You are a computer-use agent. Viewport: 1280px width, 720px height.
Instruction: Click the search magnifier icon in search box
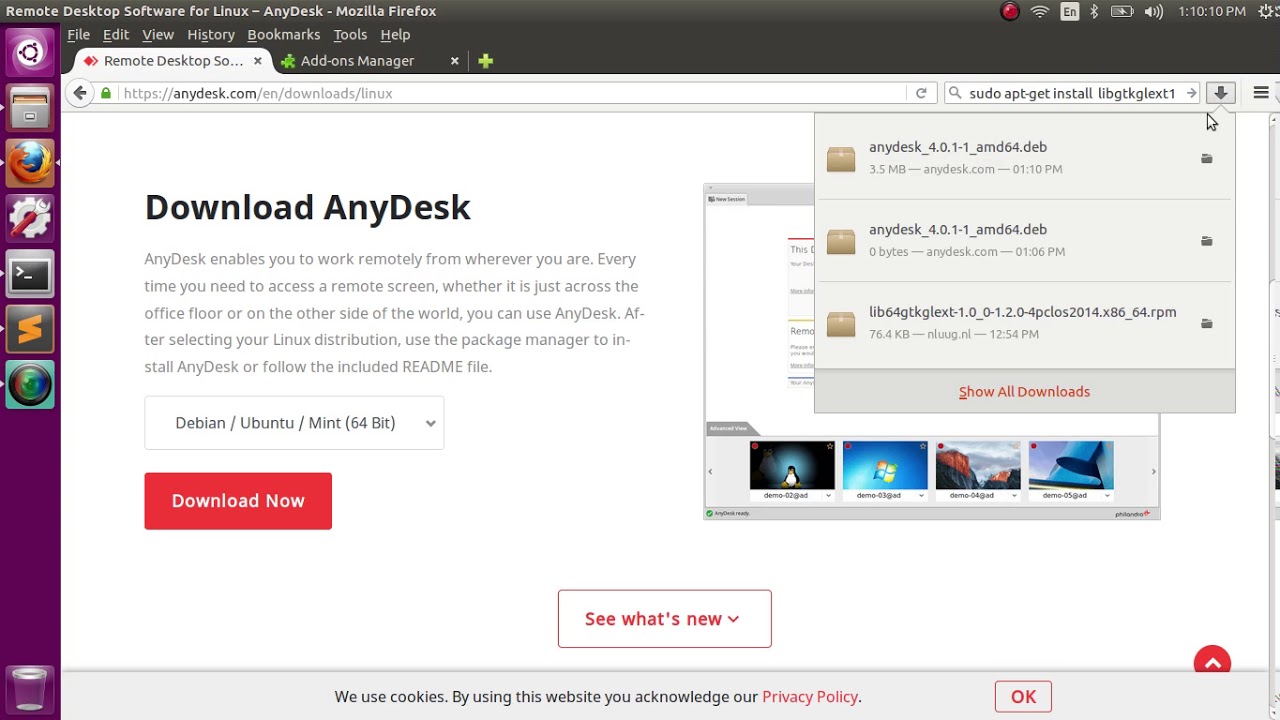click(x=955, y=93)
